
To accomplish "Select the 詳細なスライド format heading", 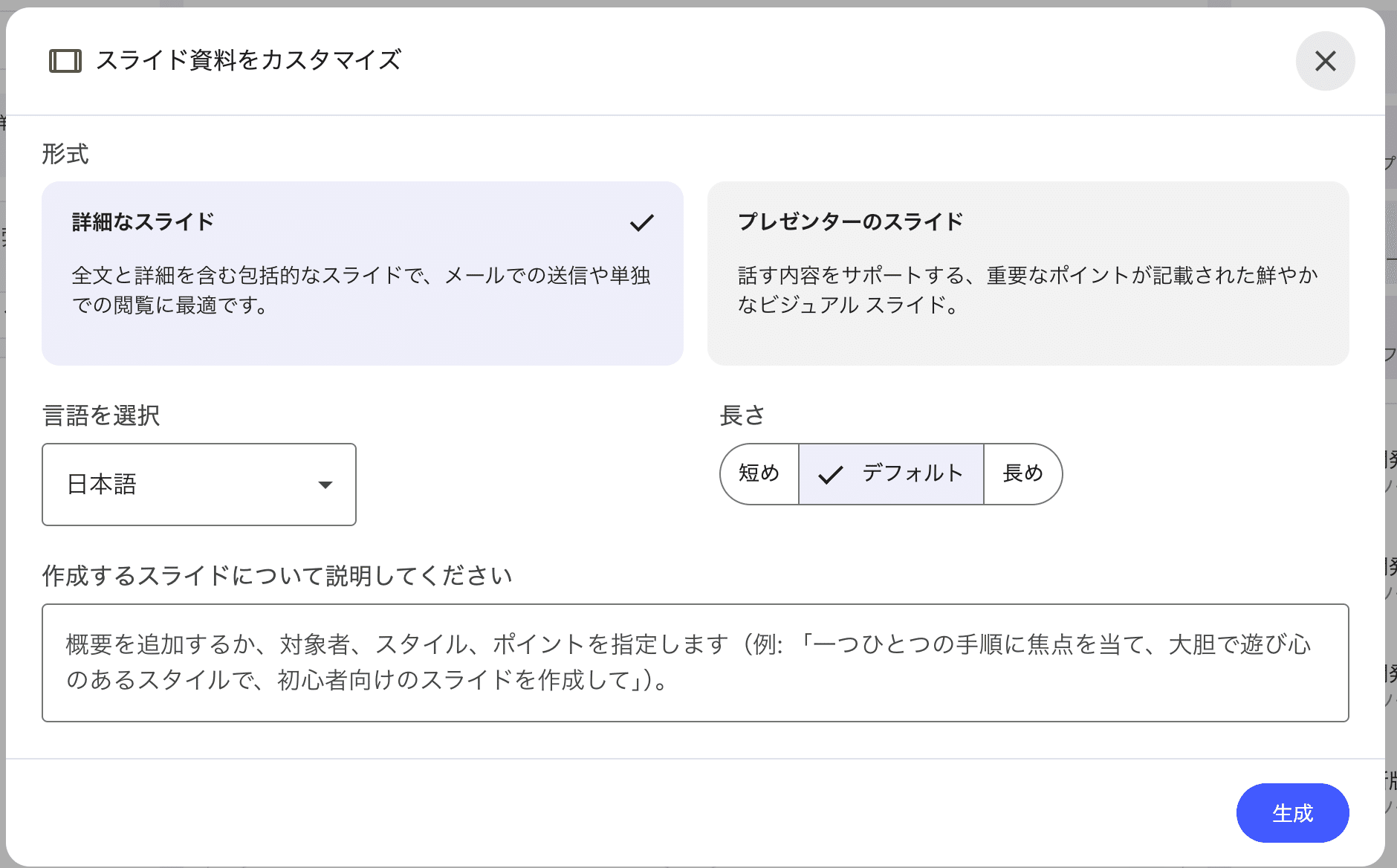I will (143, 221).
